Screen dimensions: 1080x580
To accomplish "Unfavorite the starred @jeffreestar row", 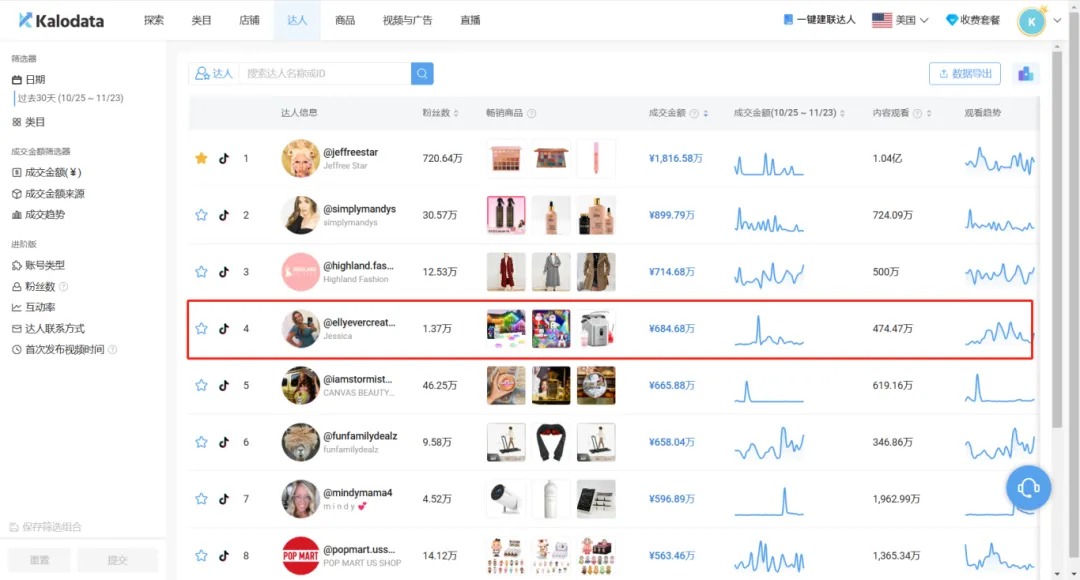I will point(201,158).
